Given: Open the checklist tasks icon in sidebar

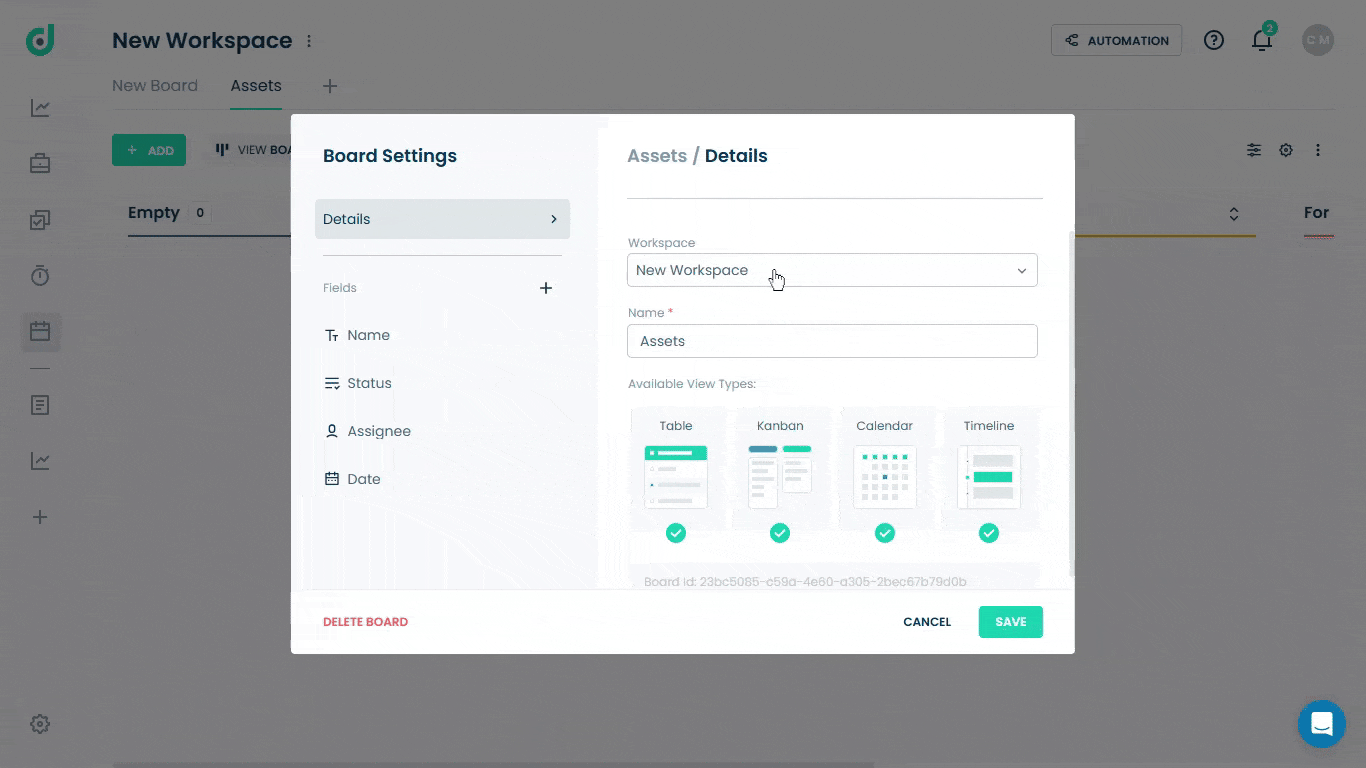Looking at the screenshot, I should tap(40, 220).
